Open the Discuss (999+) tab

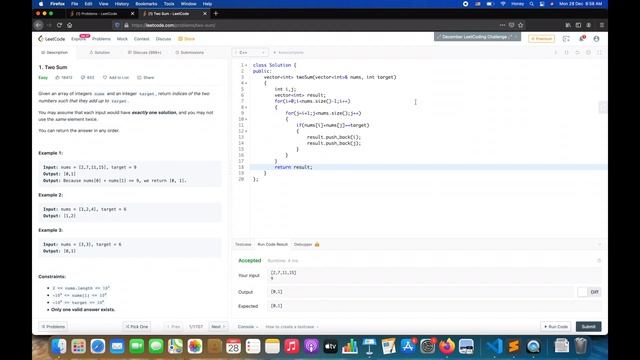144,53
